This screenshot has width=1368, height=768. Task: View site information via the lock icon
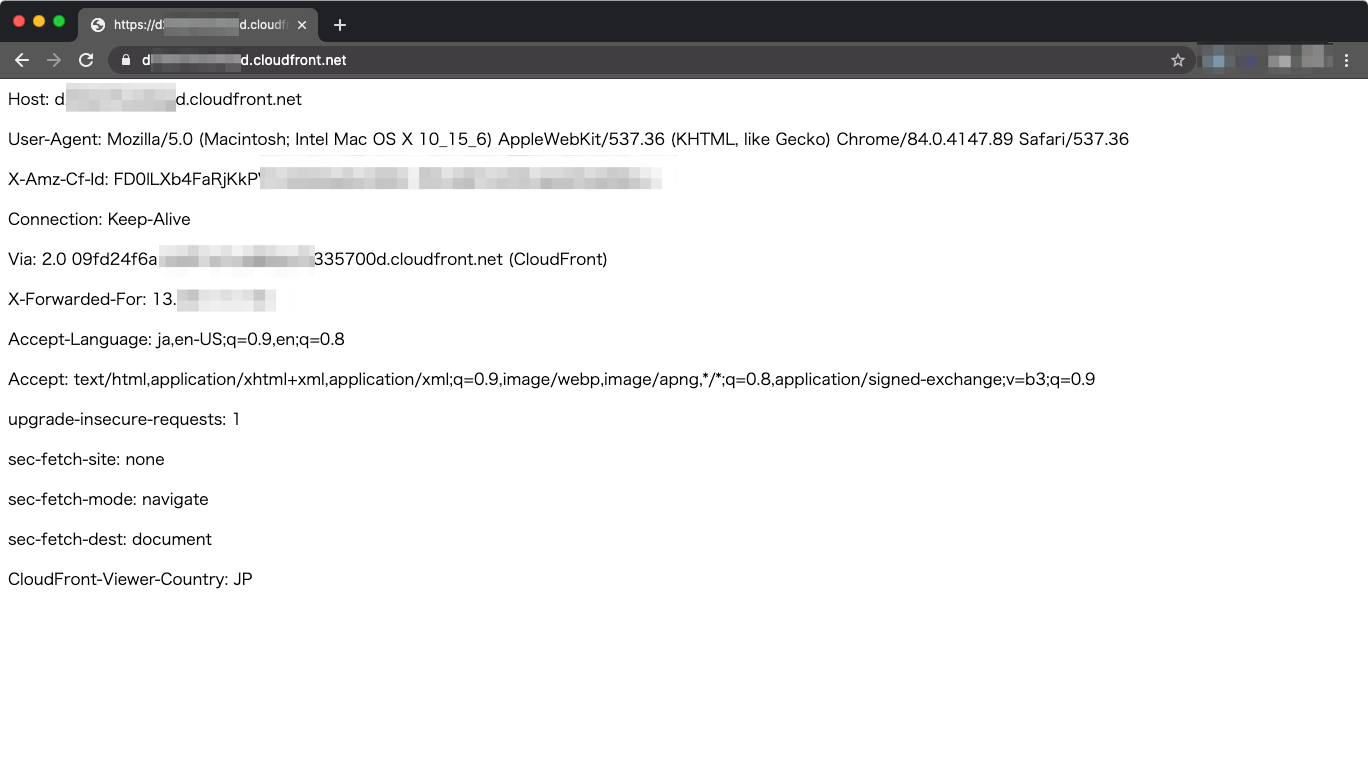[125, 60]
